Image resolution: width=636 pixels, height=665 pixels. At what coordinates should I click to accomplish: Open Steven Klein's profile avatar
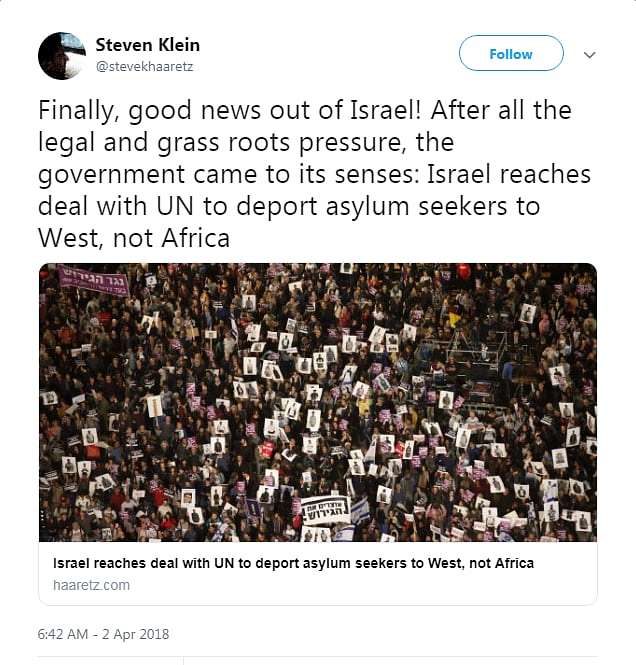[x=62, y=56]
